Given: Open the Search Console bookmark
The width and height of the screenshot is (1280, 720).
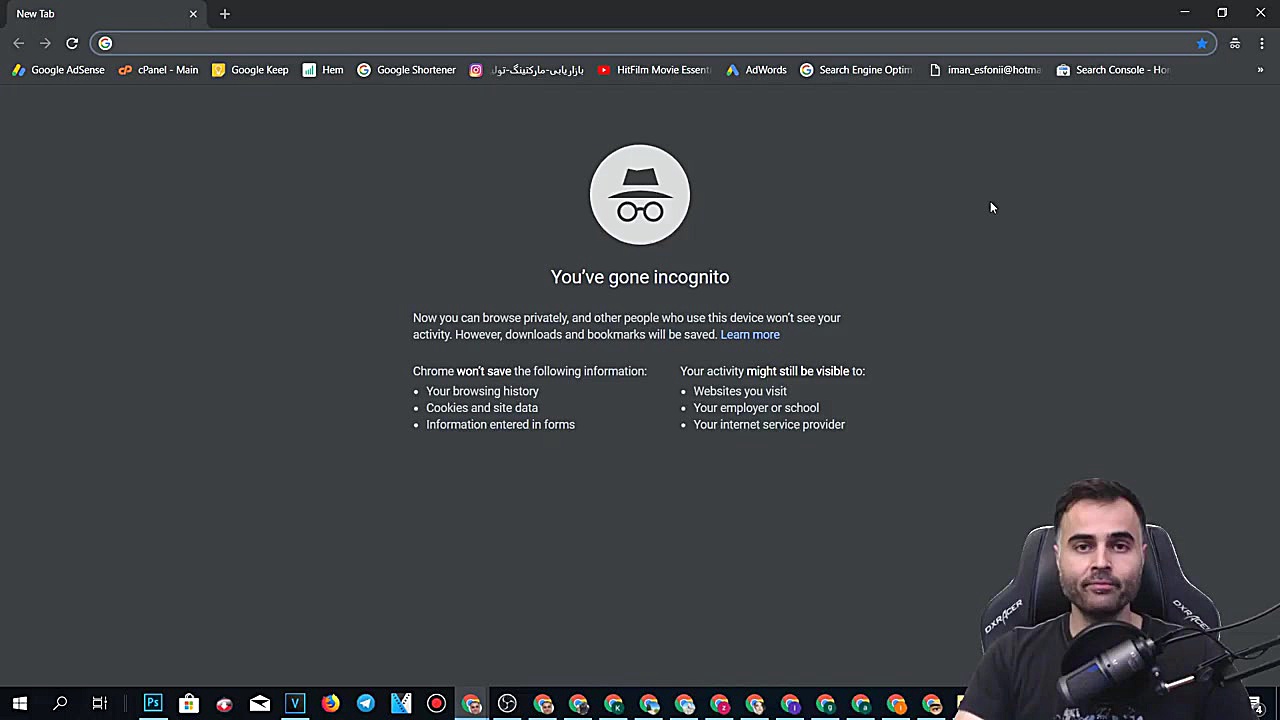Looking at the screenshot, I should [1113, 70].
